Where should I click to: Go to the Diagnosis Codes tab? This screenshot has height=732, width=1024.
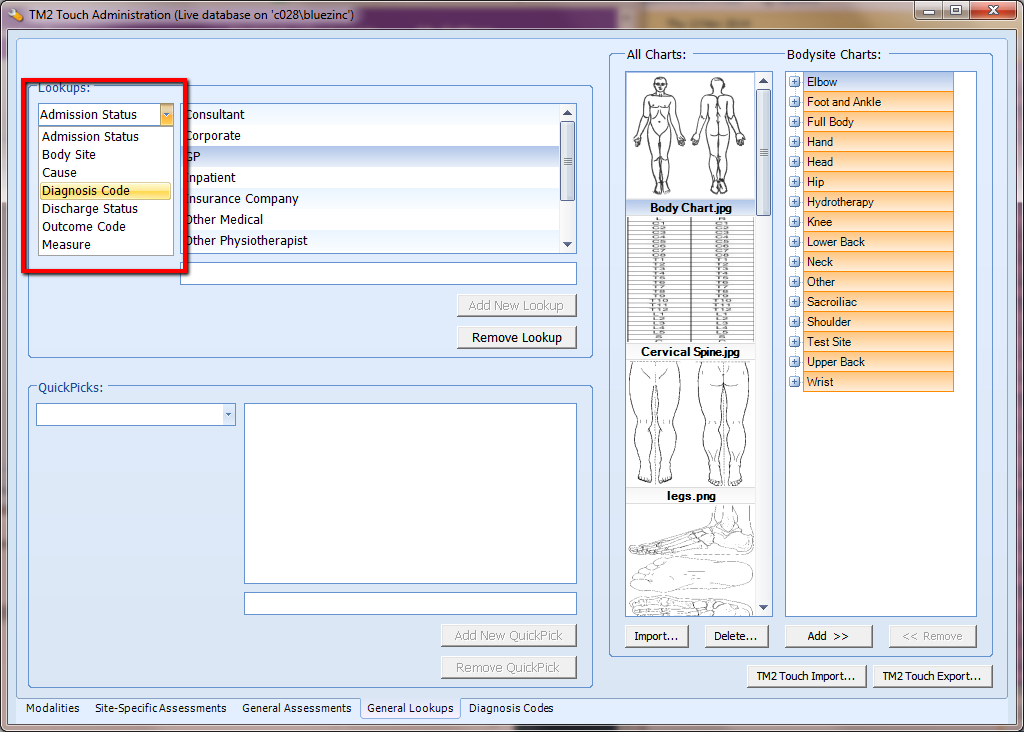click(x=511, y=708)
